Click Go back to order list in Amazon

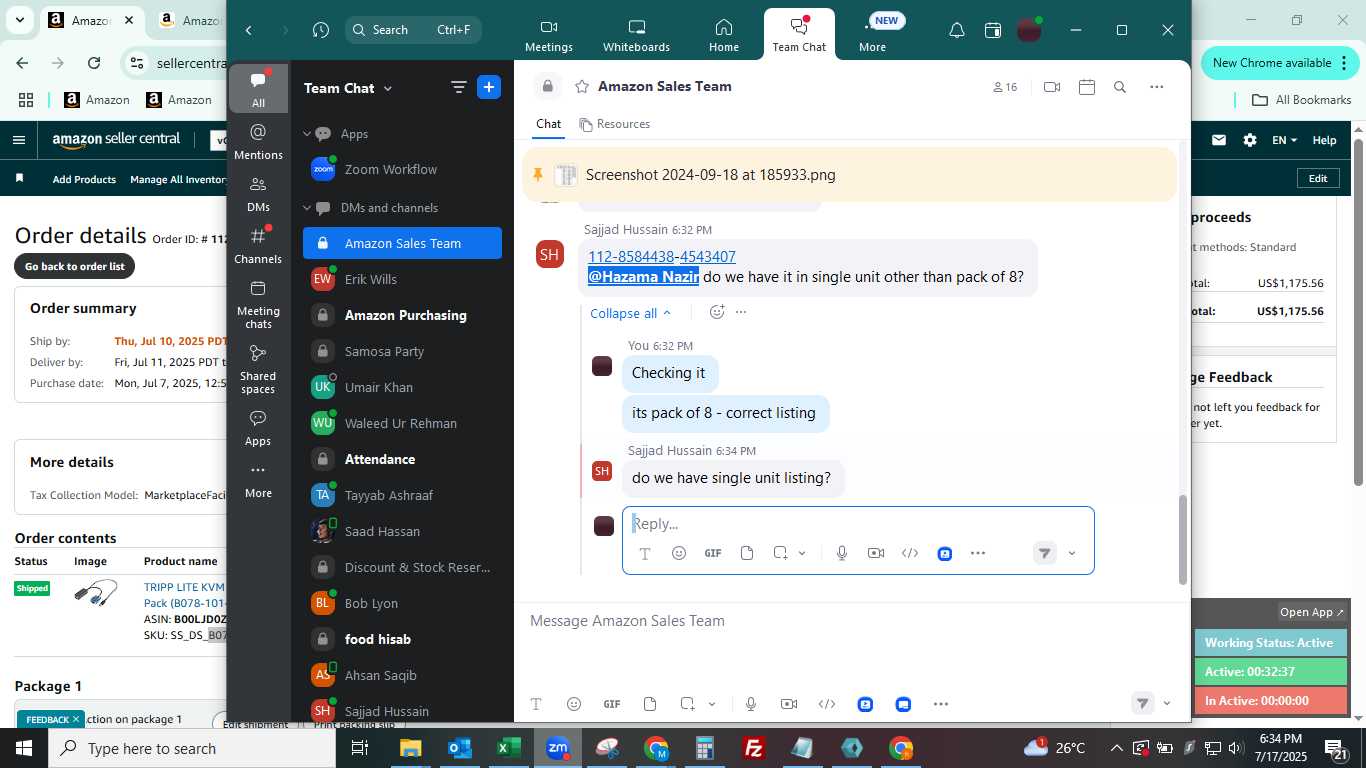click(75, 266)
